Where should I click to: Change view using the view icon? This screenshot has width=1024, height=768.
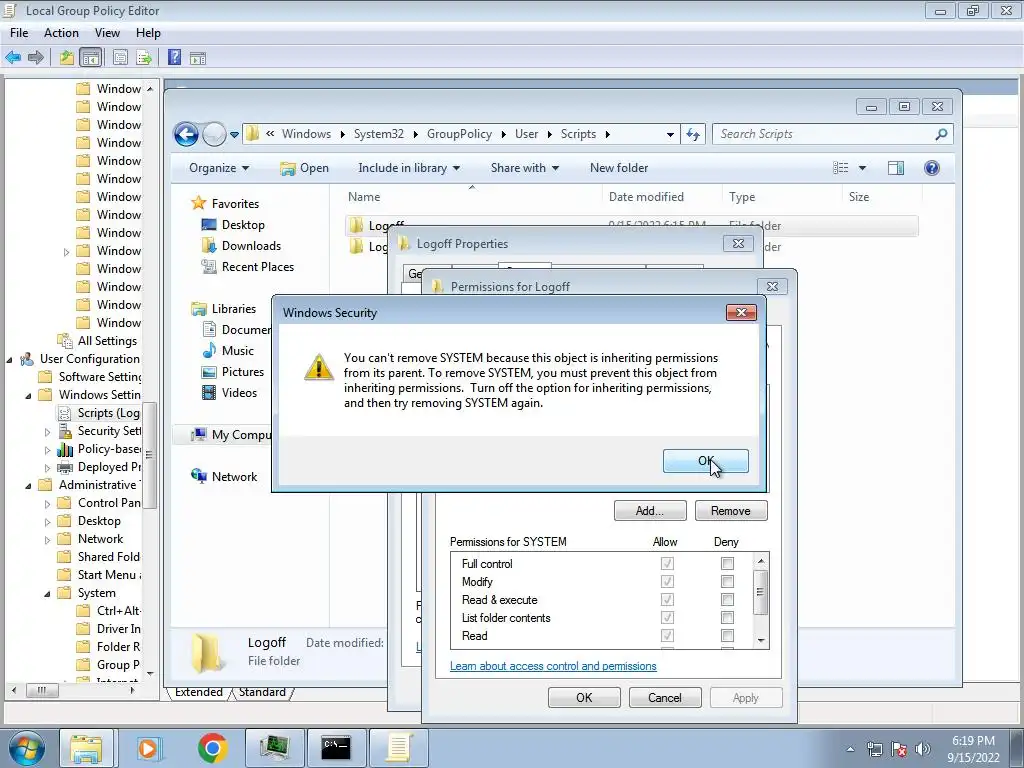coord(840,168)
